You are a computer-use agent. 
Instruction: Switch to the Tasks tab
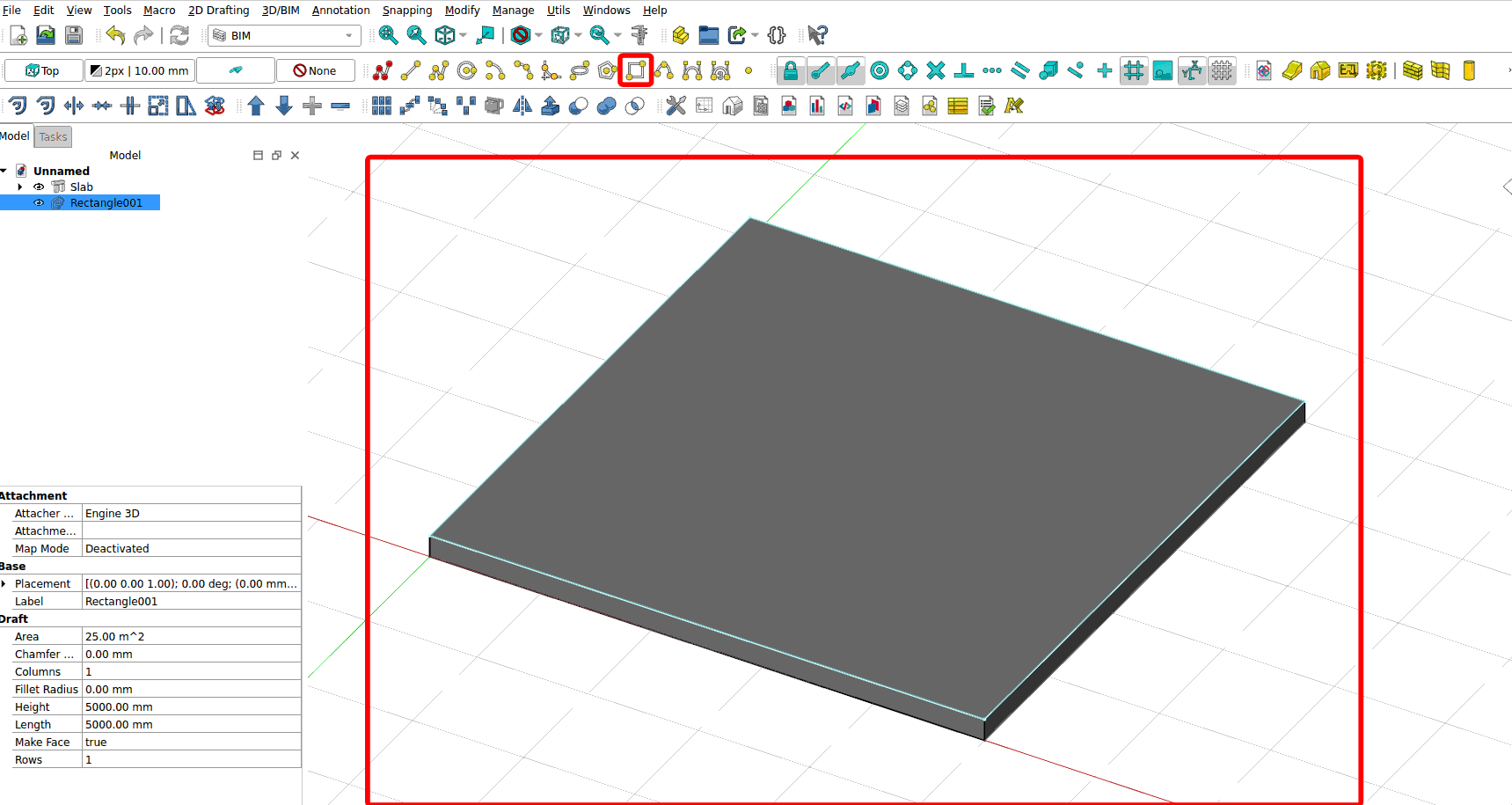click(x=53, y=136)
